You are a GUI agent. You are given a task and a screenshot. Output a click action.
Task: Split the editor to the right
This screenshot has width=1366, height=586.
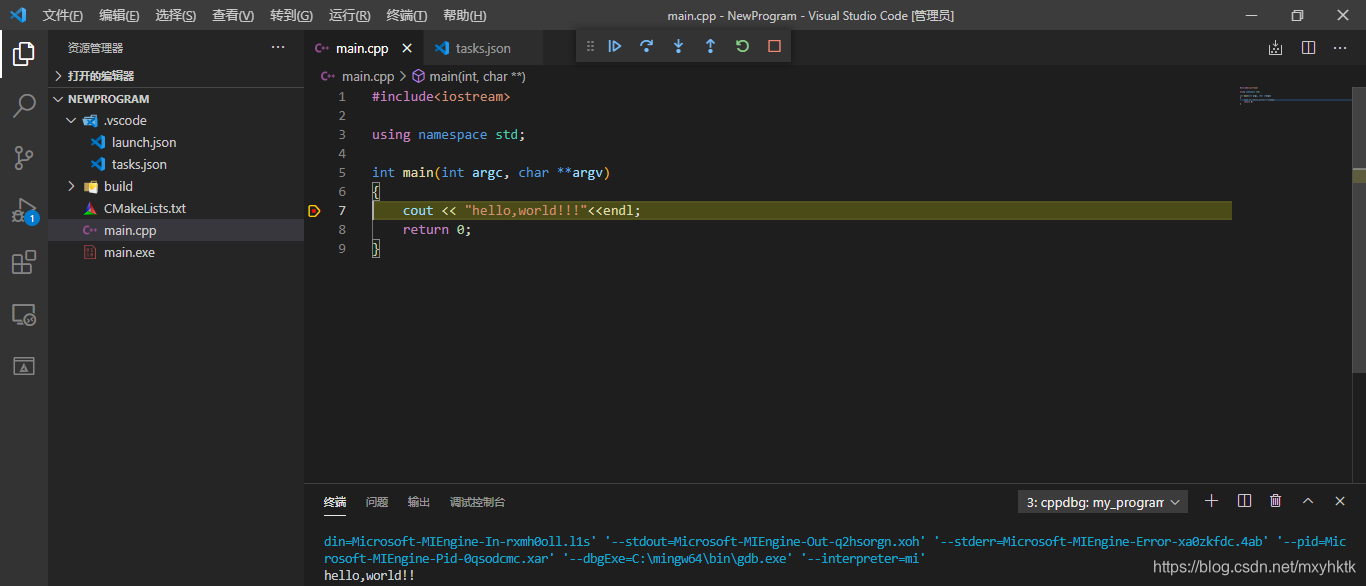tap(1308, 48)
